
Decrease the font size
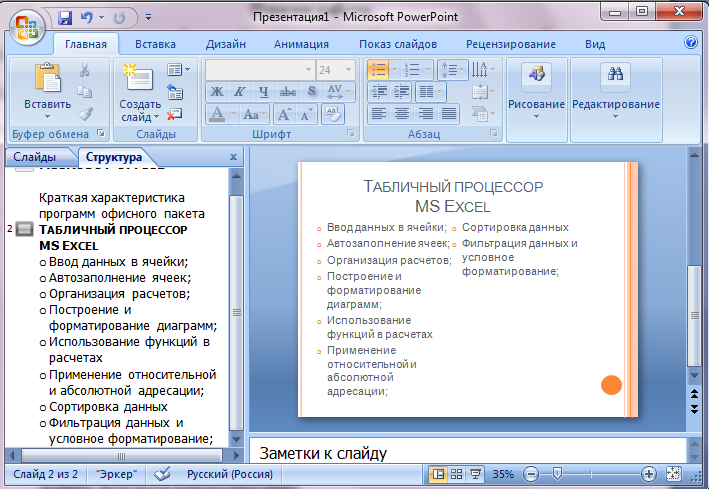pos(306,114)
